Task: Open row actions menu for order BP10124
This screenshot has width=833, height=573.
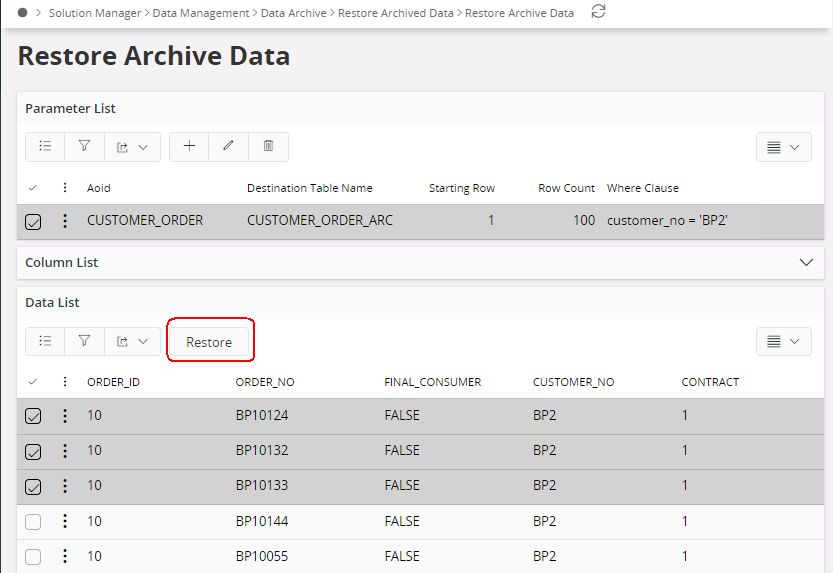Action: [x=65, y=416]
